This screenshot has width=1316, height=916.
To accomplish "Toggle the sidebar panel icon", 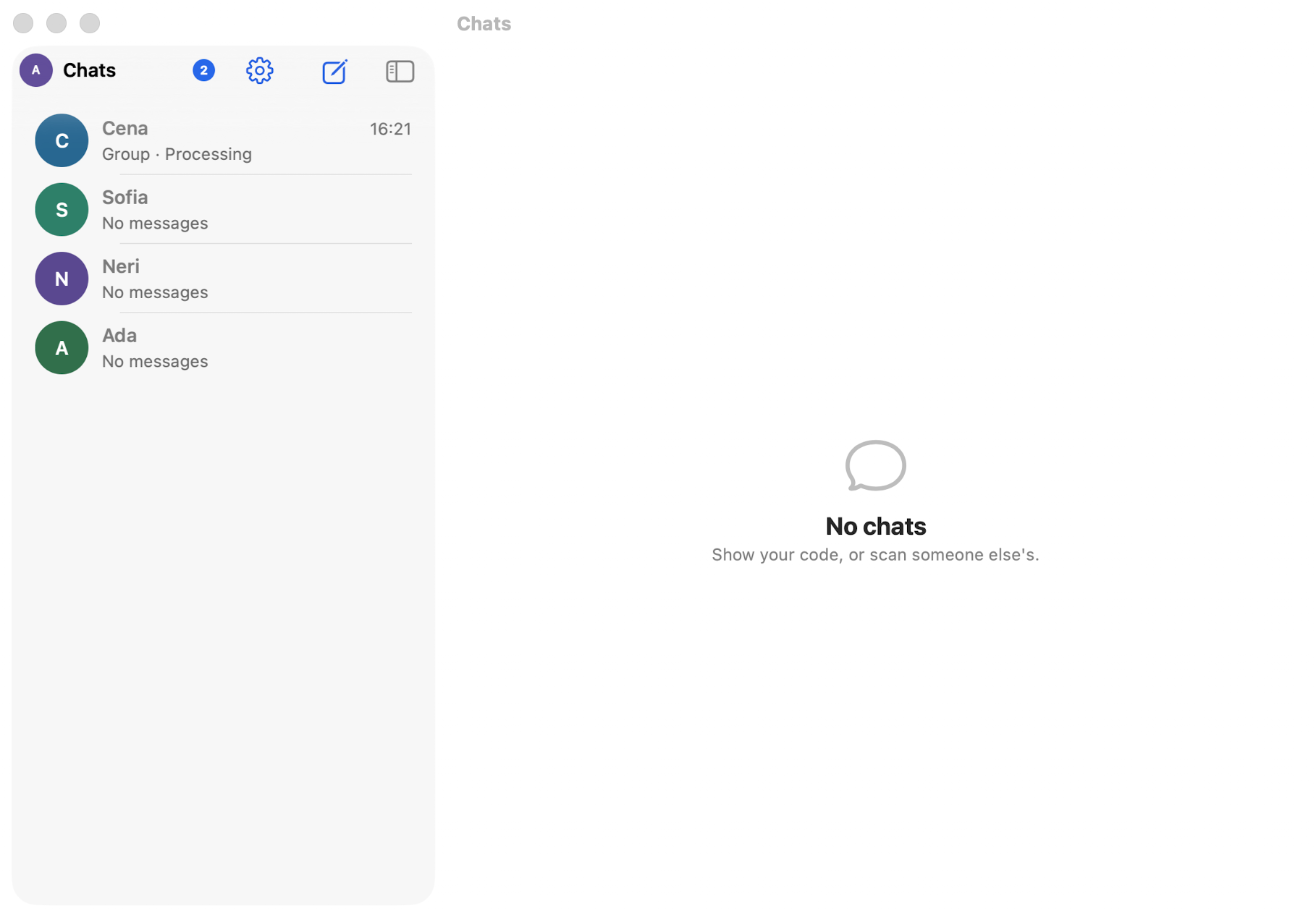I will coord(400,71).
